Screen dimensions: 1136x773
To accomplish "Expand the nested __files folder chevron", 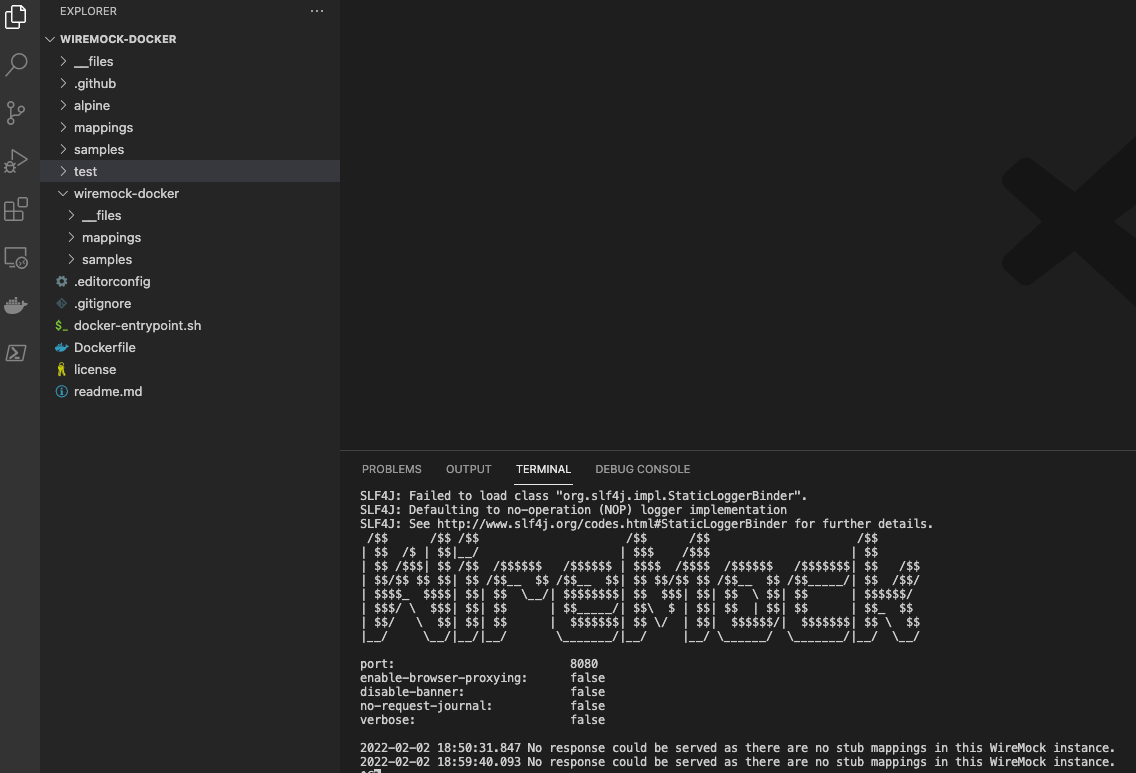I will tap(71, 215).
